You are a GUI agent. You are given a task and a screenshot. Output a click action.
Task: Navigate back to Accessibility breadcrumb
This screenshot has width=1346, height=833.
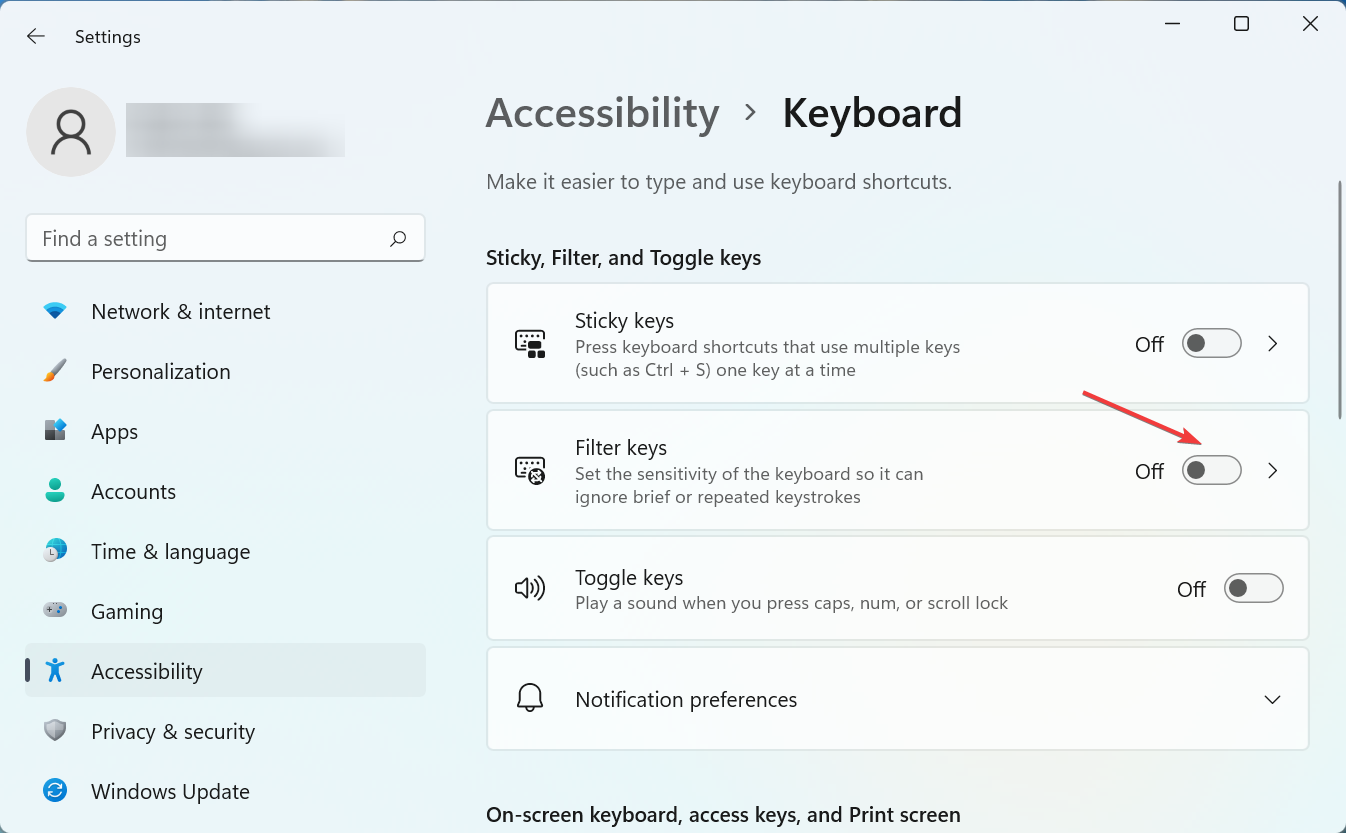pos(602,113)
